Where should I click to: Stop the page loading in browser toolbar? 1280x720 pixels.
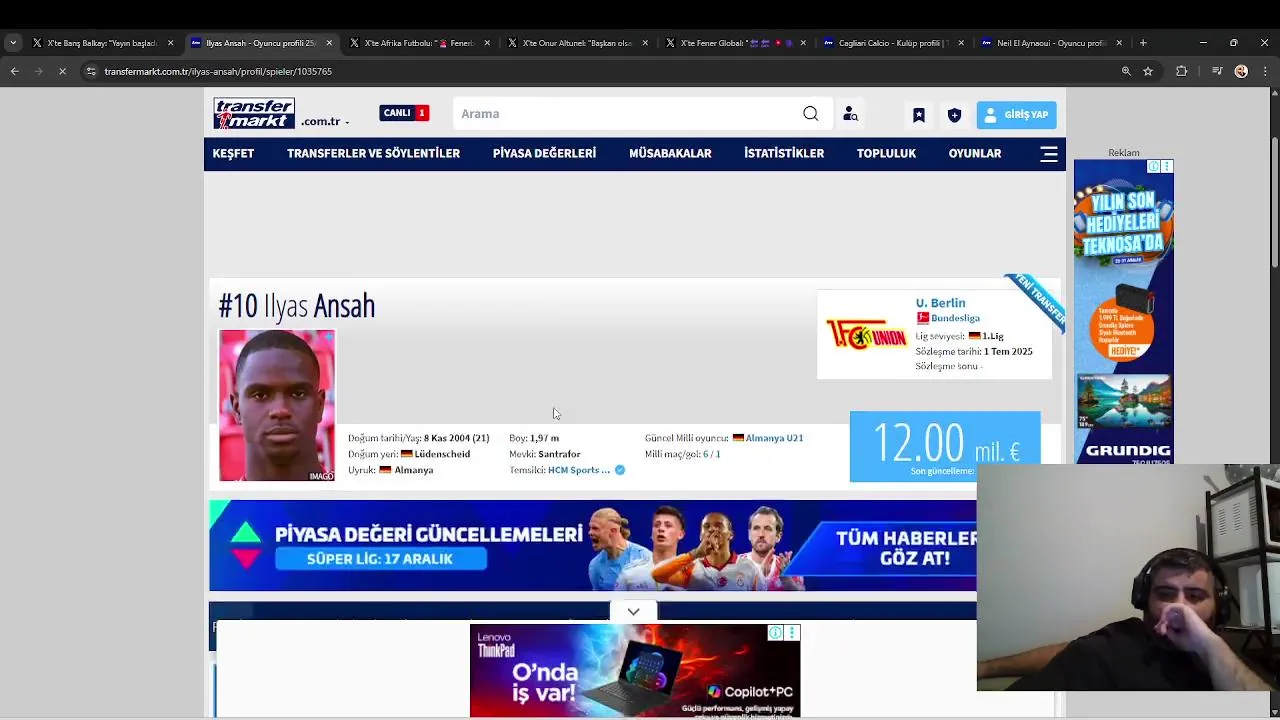[x=62, y=71]
